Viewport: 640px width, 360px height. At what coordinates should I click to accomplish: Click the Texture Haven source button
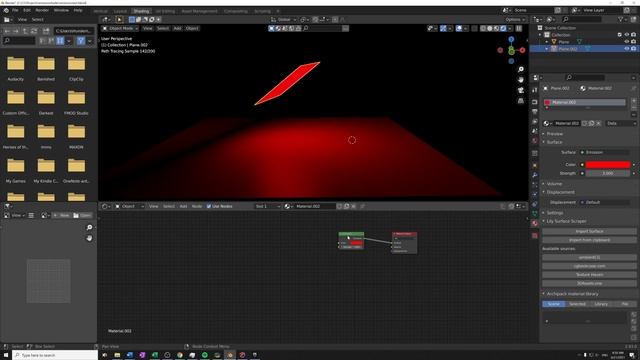[589, 275]
